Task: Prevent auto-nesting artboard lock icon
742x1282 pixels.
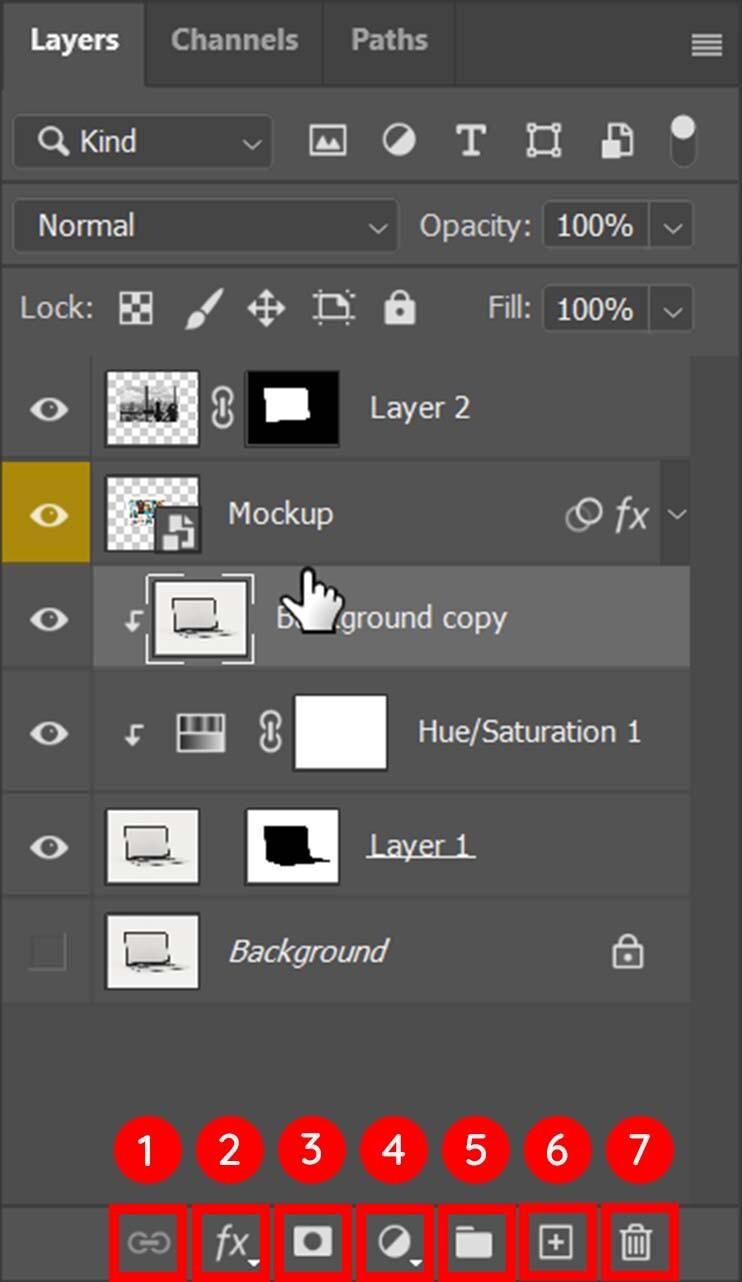Action: [333, 308]
